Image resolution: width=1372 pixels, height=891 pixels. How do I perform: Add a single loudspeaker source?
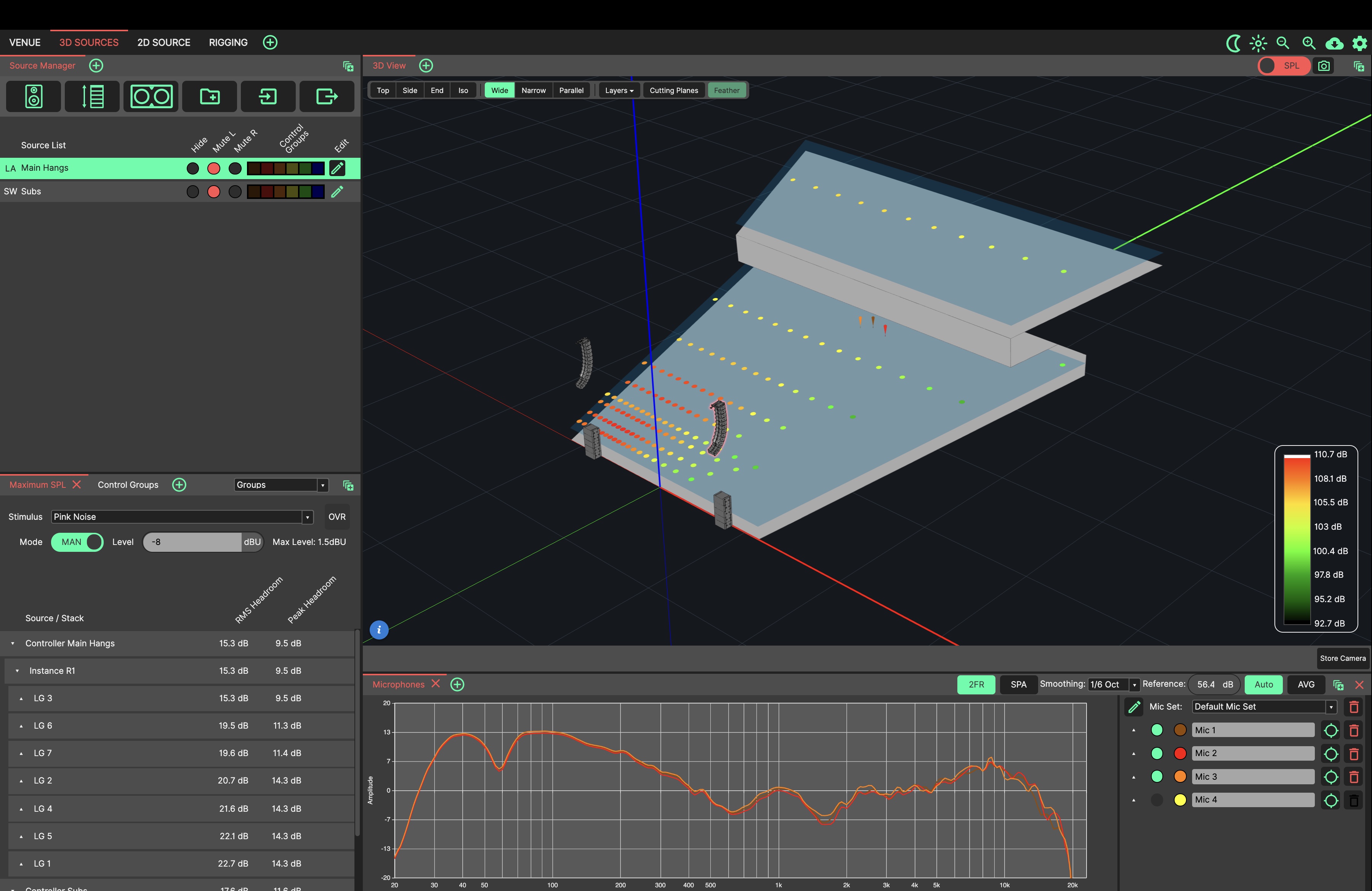pos(34,96)
